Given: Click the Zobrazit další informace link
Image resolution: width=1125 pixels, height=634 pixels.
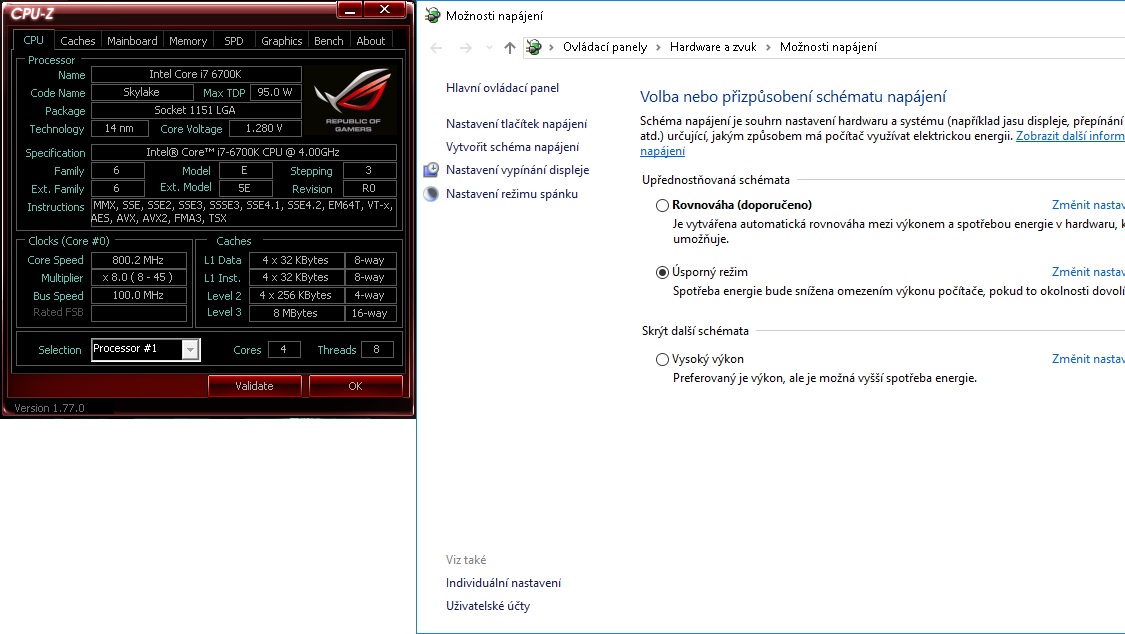Looking at the screenshot, I should (x=1070, y=136).
